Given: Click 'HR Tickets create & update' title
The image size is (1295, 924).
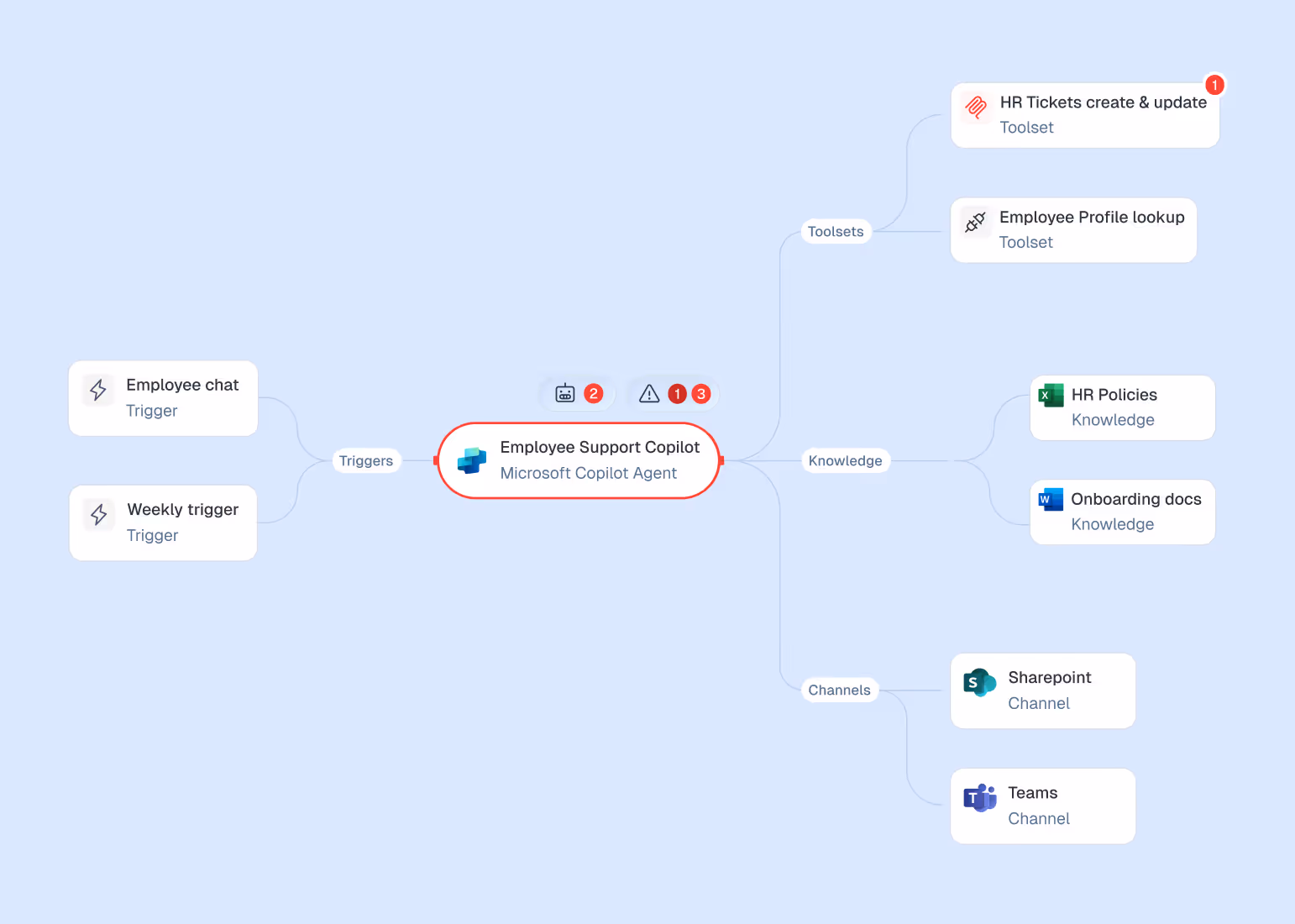Looking at the screenshot, I should pos(1104,102).
